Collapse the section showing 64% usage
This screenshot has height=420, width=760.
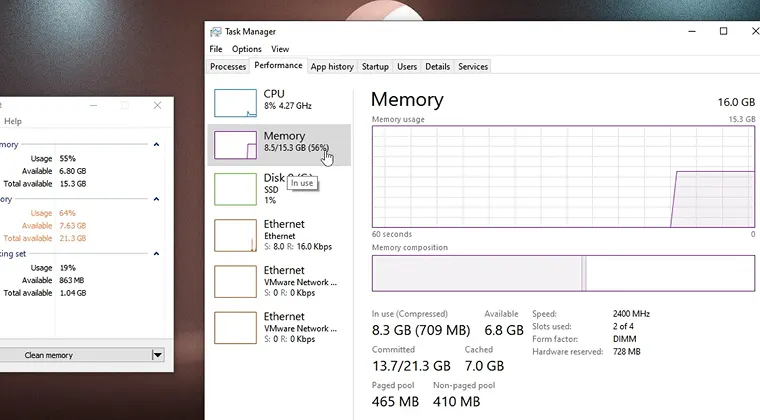156,200
